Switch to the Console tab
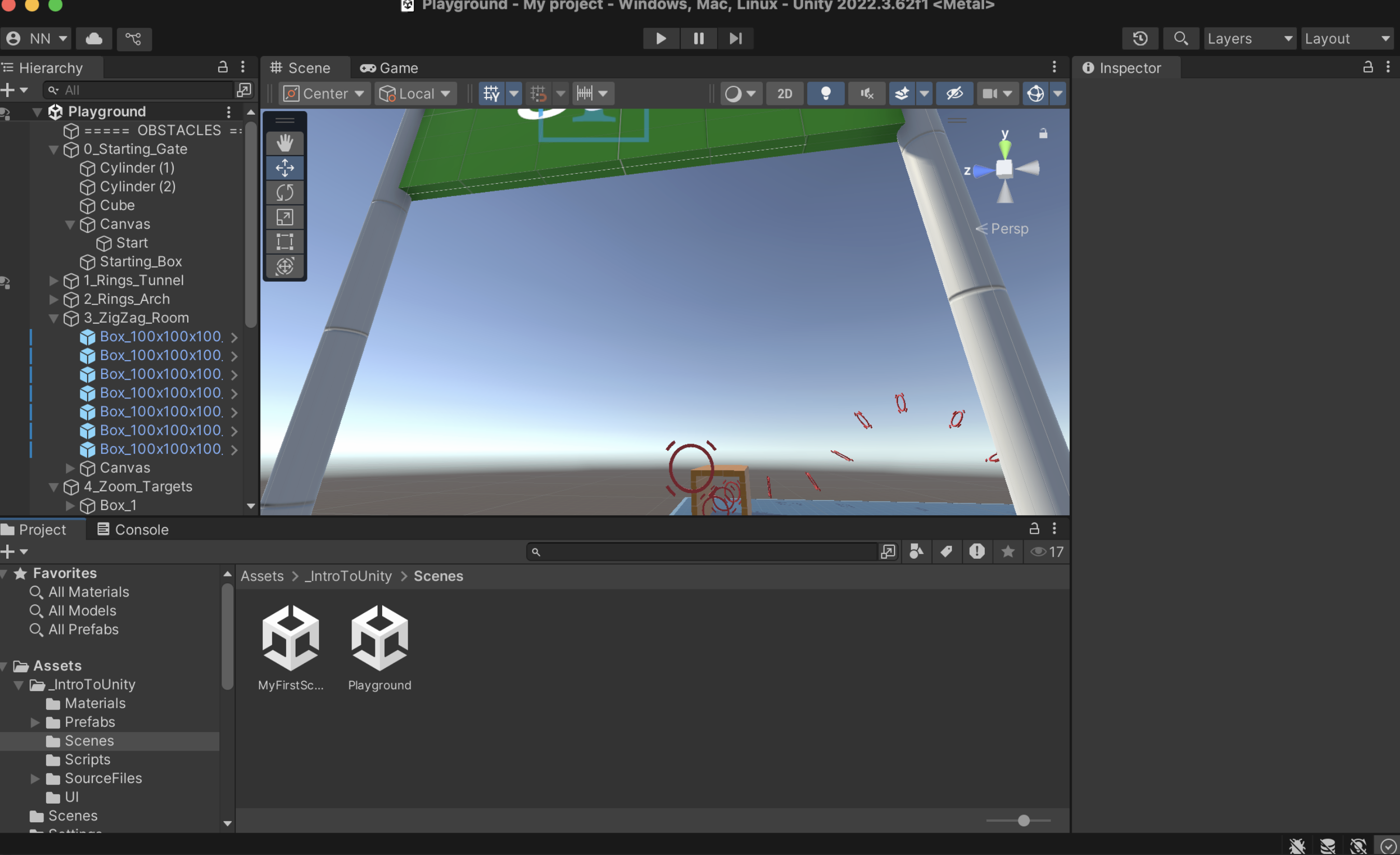The image size is (1400, 855). click(x=133, y=529)
